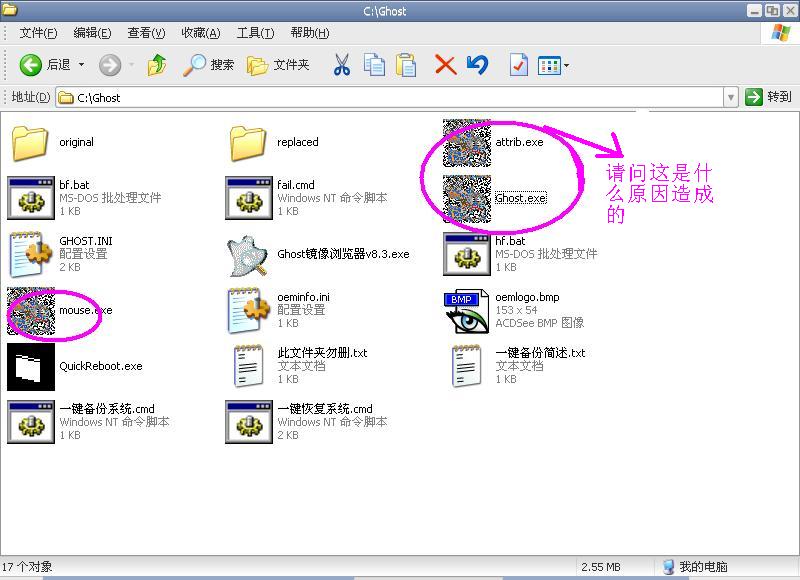This screenshot has width=800, height=580.
Task: Click the file name label GHOST.INI
Action: click(x=86, y=241)
